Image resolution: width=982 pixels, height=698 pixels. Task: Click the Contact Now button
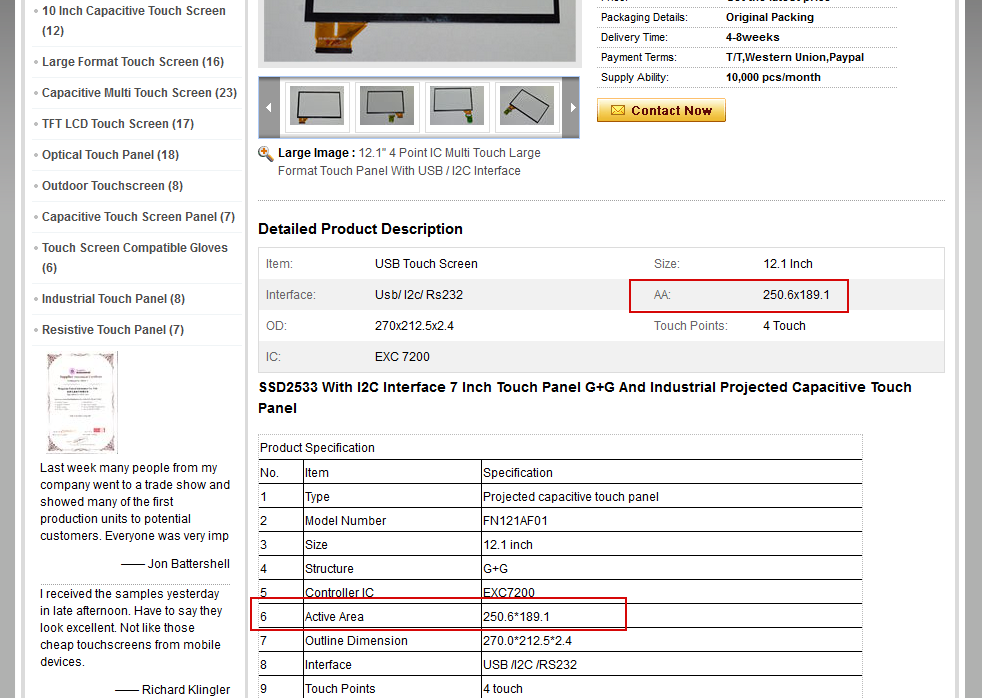[x=661, y=110]
